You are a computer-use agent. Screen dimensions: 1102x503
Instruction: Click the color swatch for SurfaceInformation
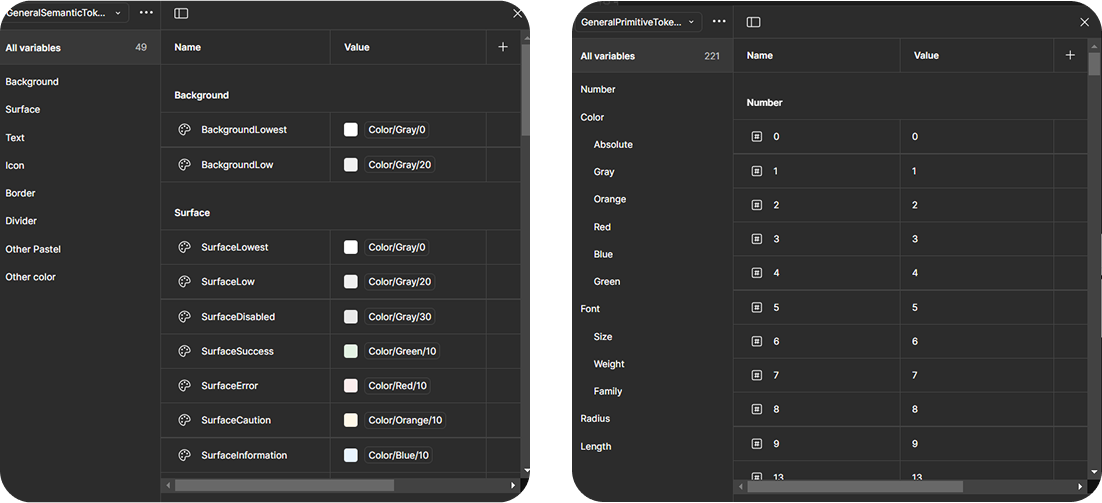point(351,455)
